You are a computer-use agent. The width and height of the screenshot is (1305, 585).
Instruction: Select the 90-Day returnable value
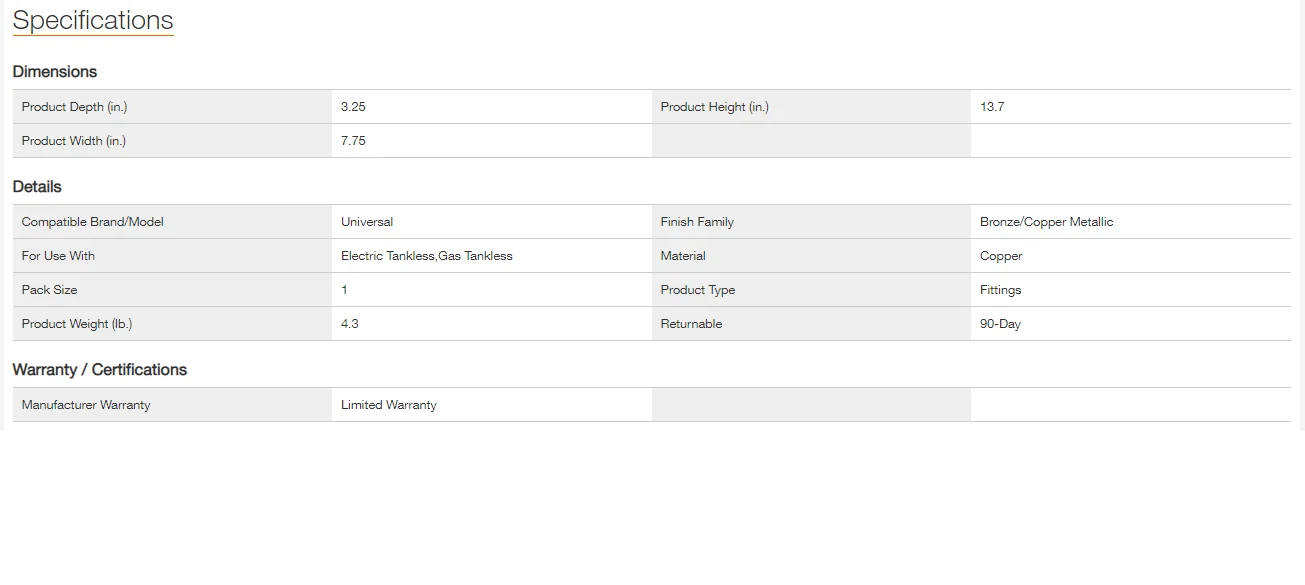click(1000, 324)
